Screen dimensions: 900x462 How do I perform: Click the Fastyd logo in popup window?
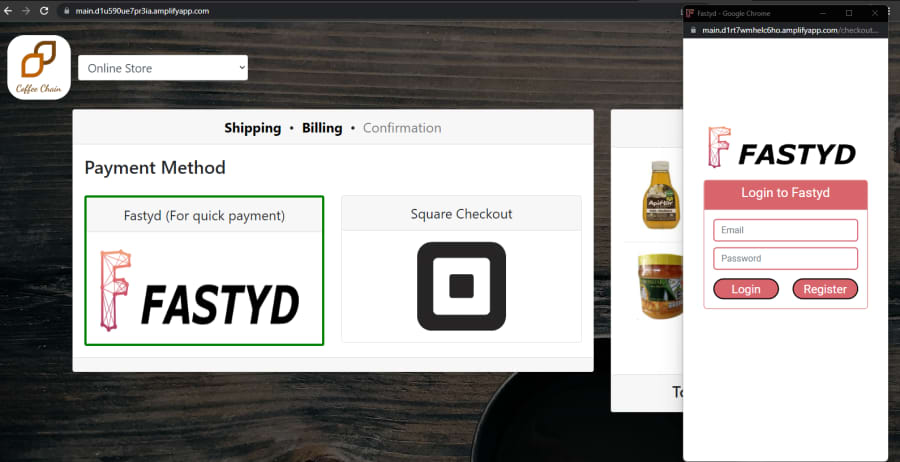click(x=782, y=147)
